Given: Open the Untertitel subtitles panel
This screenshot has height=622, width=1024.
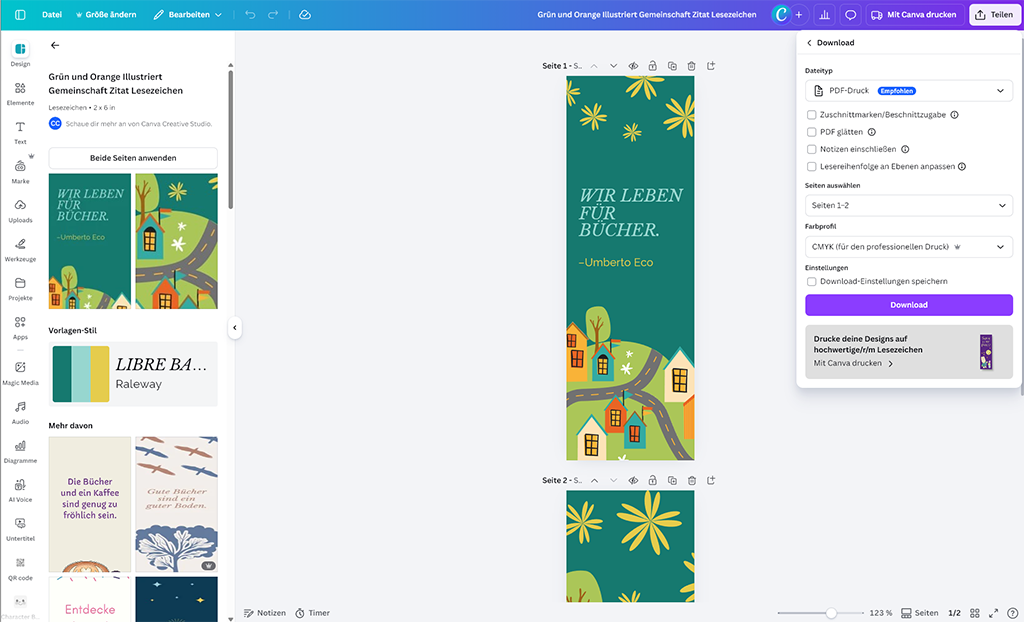Looking at the screenshot, I should [20, 530].
